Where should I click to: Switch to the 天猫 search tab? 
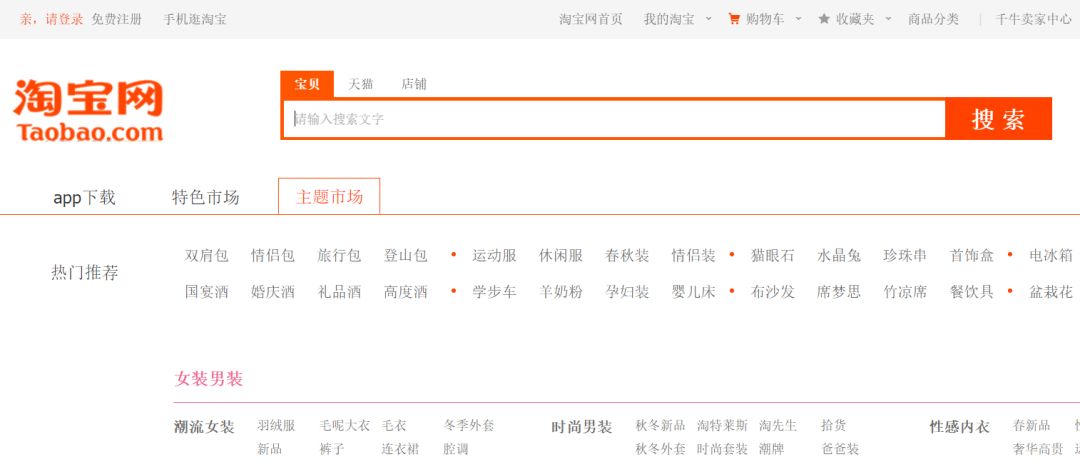360,84
